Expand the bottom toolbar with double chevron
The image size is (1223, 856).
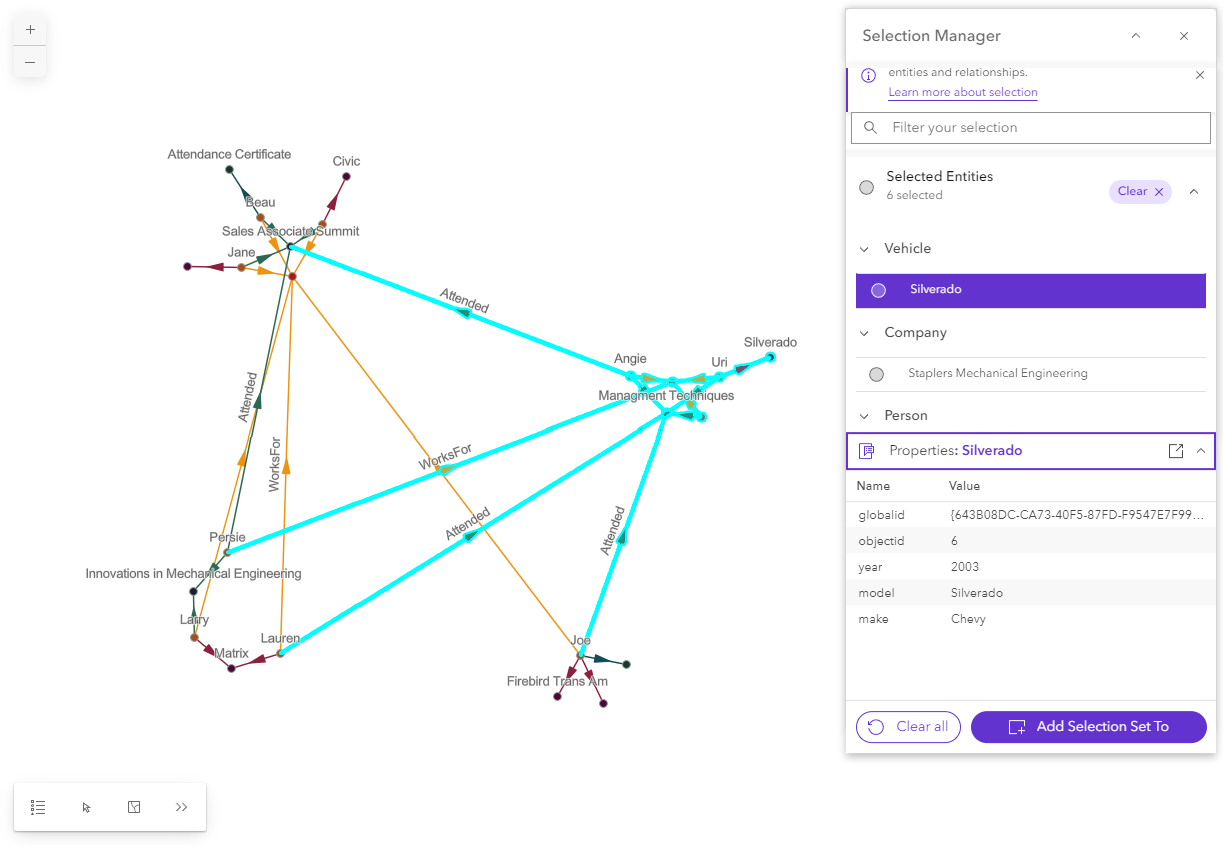181,807
